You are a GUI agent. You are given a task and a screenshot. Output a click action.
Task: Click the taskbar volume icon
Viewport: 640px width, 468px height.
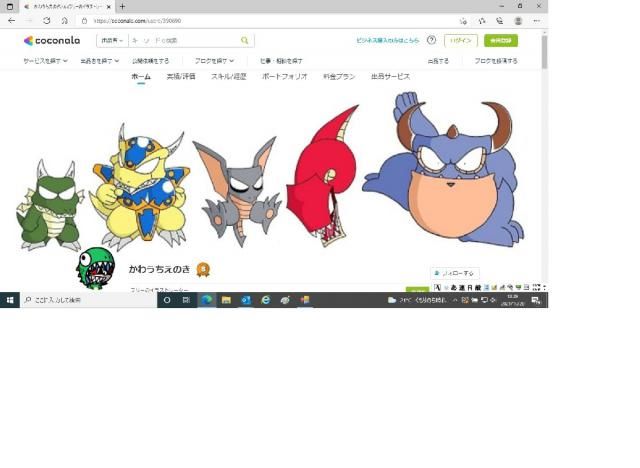tap(493, 300)
